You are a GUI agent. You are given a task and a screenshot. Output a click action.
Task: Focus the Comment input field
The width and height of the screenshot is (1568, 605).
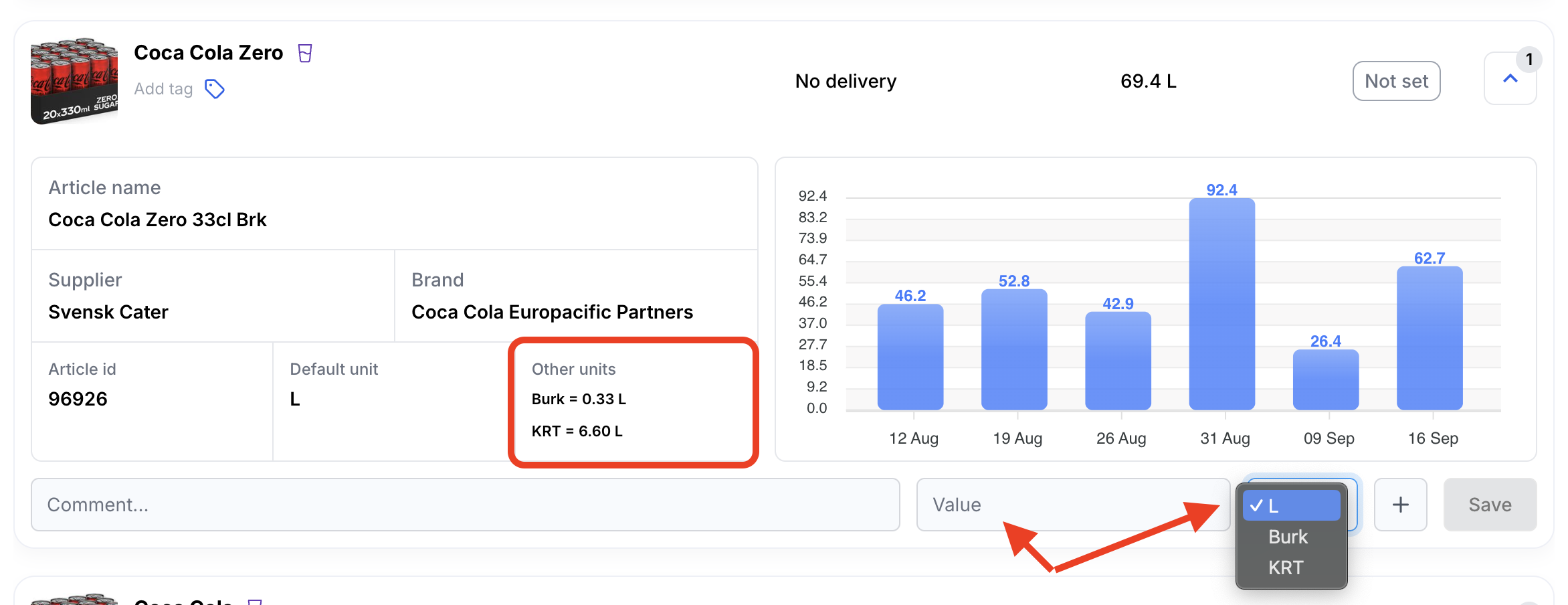(465, 505)
